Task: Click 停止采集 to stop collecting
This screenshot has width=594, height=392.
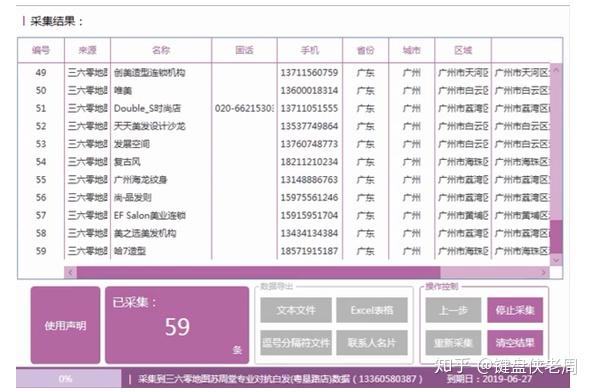Action: click(515, 310)
